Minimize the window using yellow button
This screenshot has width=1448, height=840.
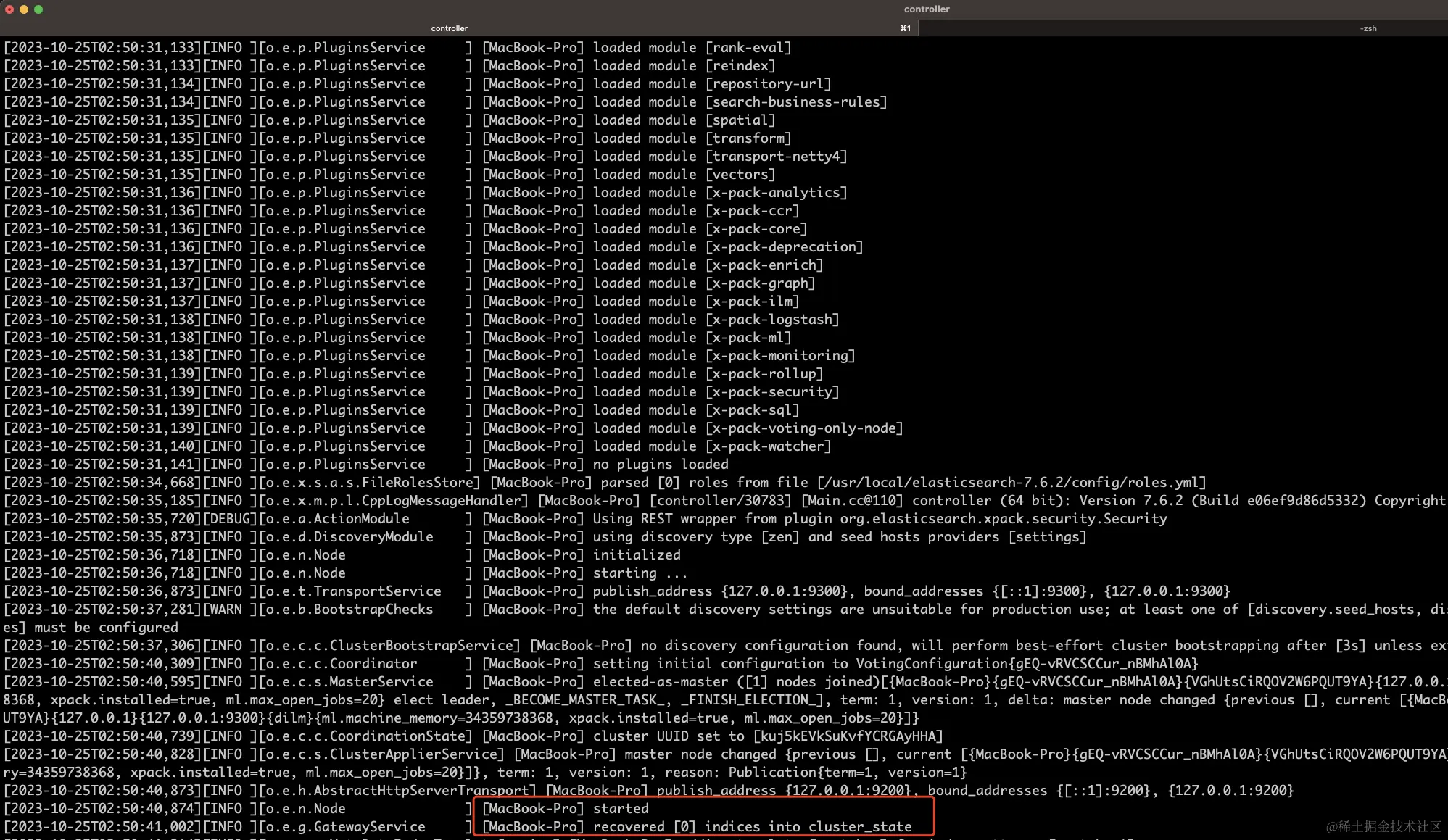click(24, 9)
